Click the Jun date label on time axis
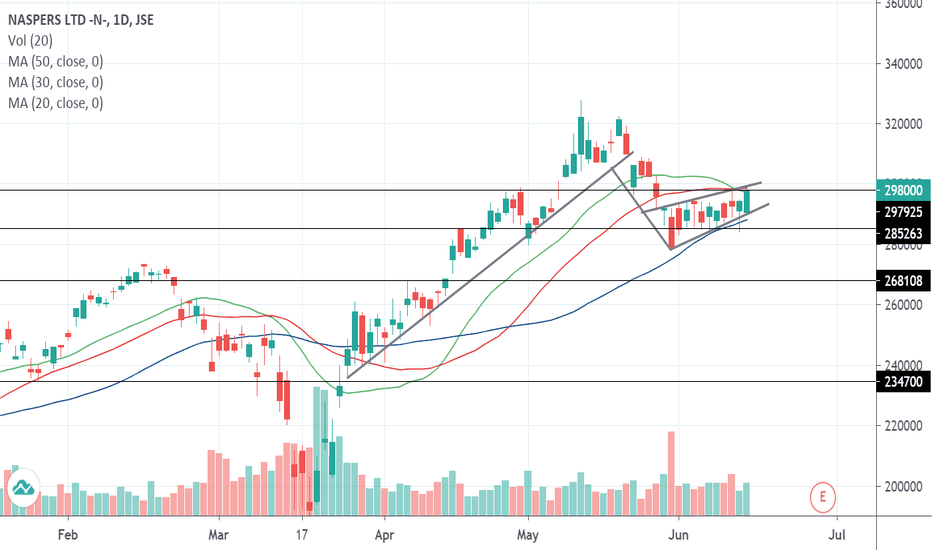 coord(678,535)
